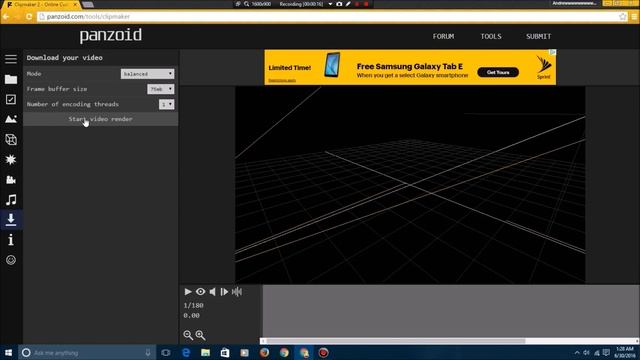Open the Frame buffer size dropdown
Screen dimensions: 640x360
[160, 89]
